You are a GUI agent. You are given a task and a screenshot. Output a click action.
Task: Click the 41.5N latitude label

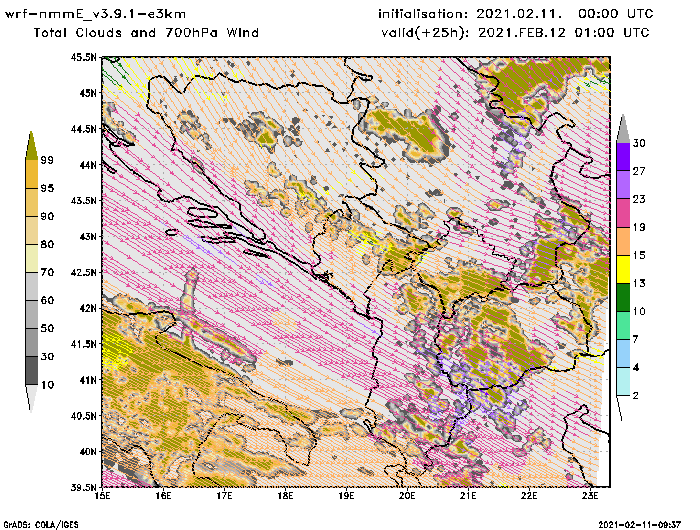coord(83,344)
